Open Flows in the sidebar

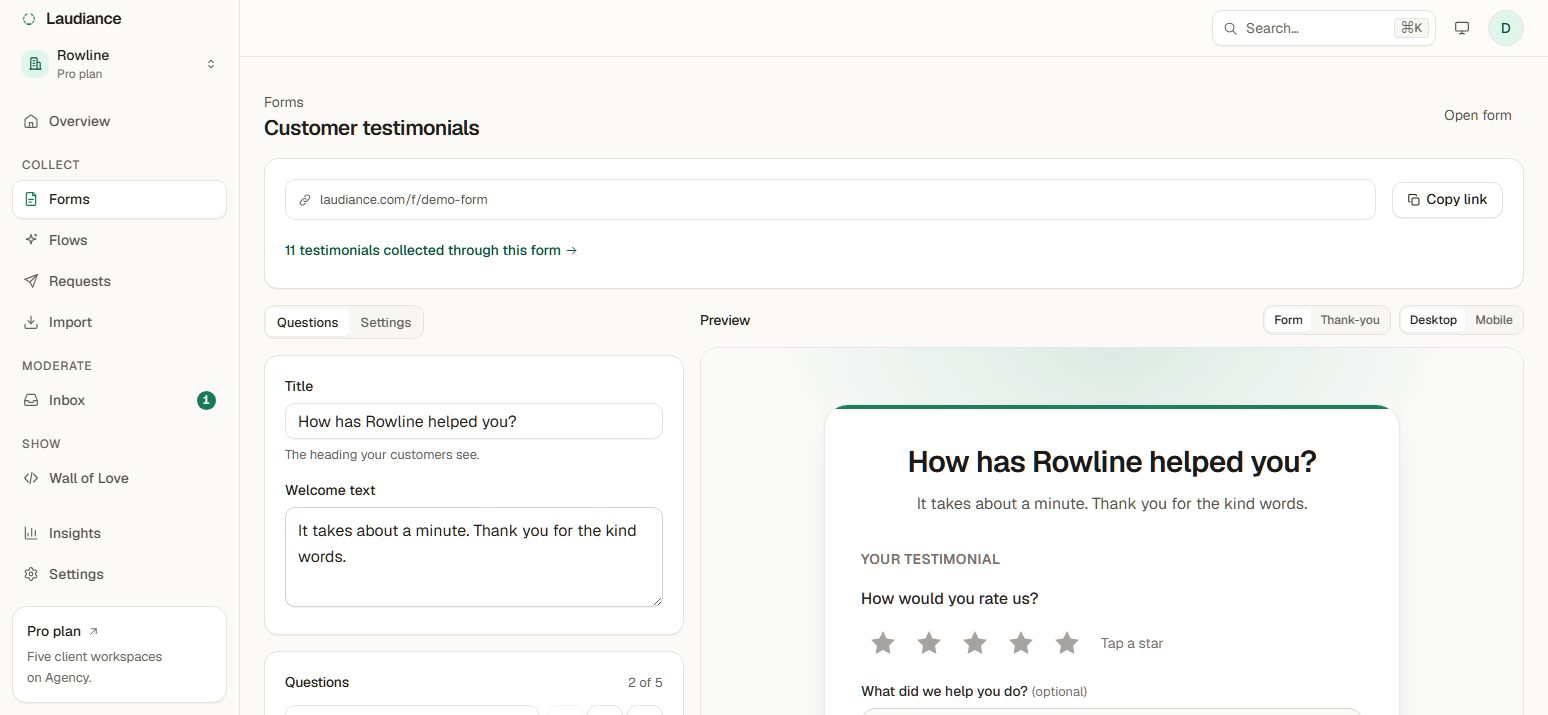coord(119,240)
